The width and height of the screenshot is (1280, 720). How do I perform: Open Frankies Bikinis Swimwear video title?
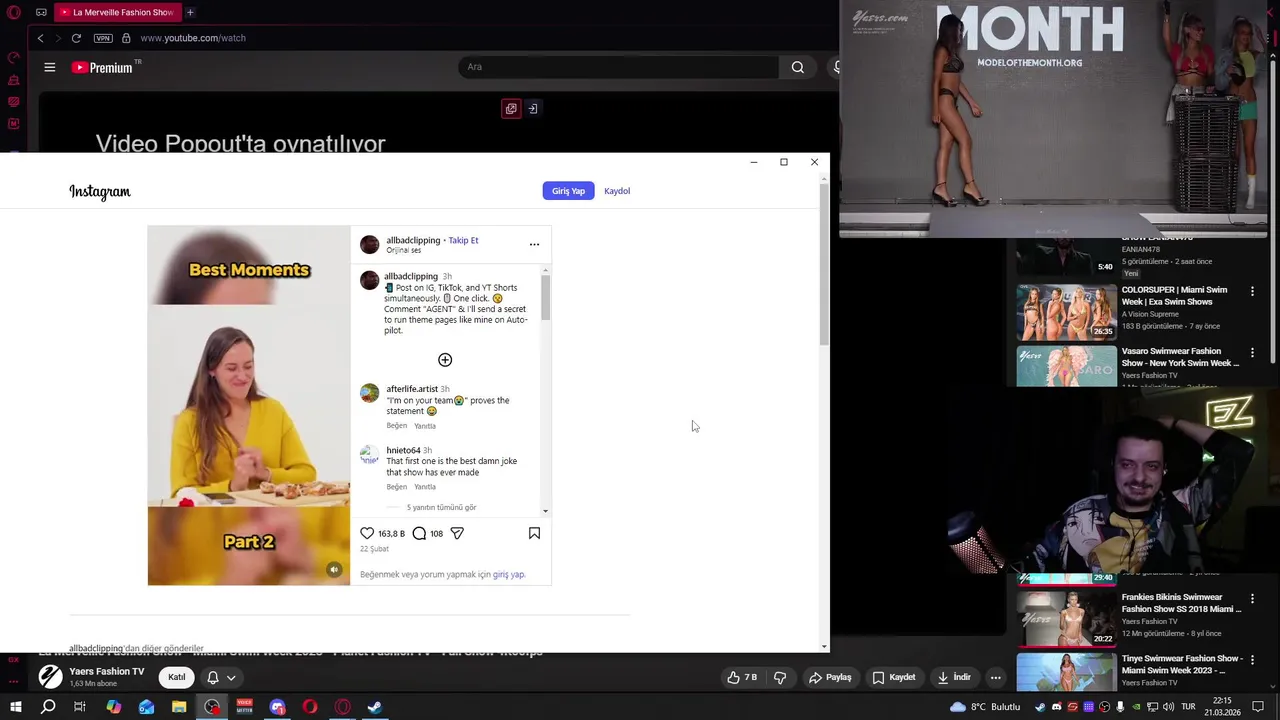pos(1181,603)
